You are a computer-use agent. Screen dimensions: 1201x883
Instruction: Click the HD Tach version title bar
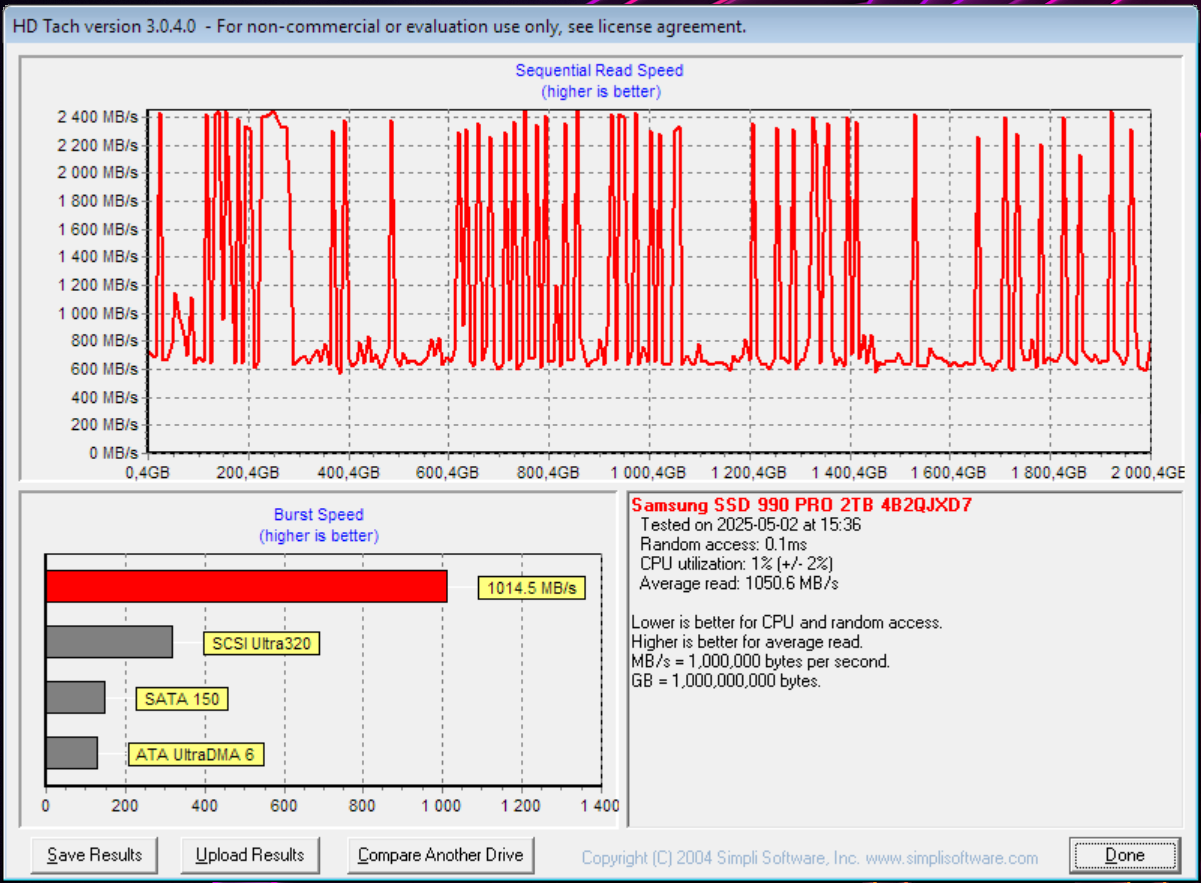(x=380, y=26)
